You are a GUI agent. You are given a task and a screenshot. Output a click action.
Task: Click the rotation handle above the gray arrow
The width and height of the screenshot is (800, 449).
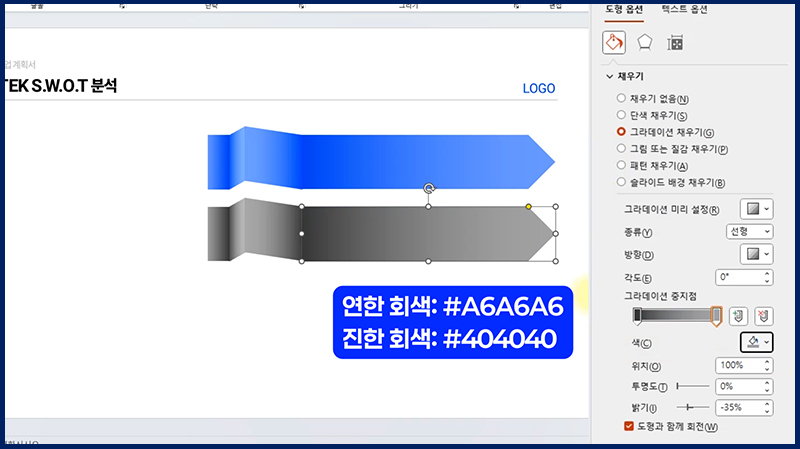429,188
